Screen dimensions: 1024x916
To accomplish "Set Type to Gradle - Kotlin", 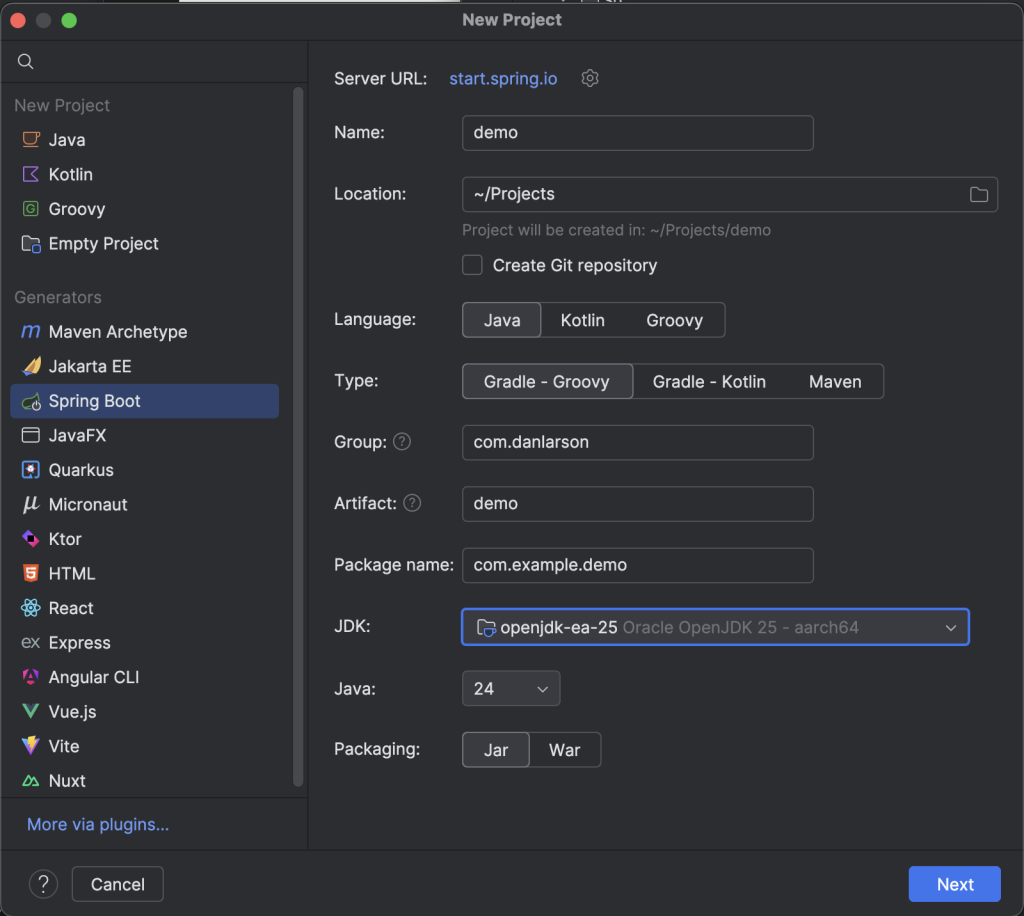I will coord(709,381).
